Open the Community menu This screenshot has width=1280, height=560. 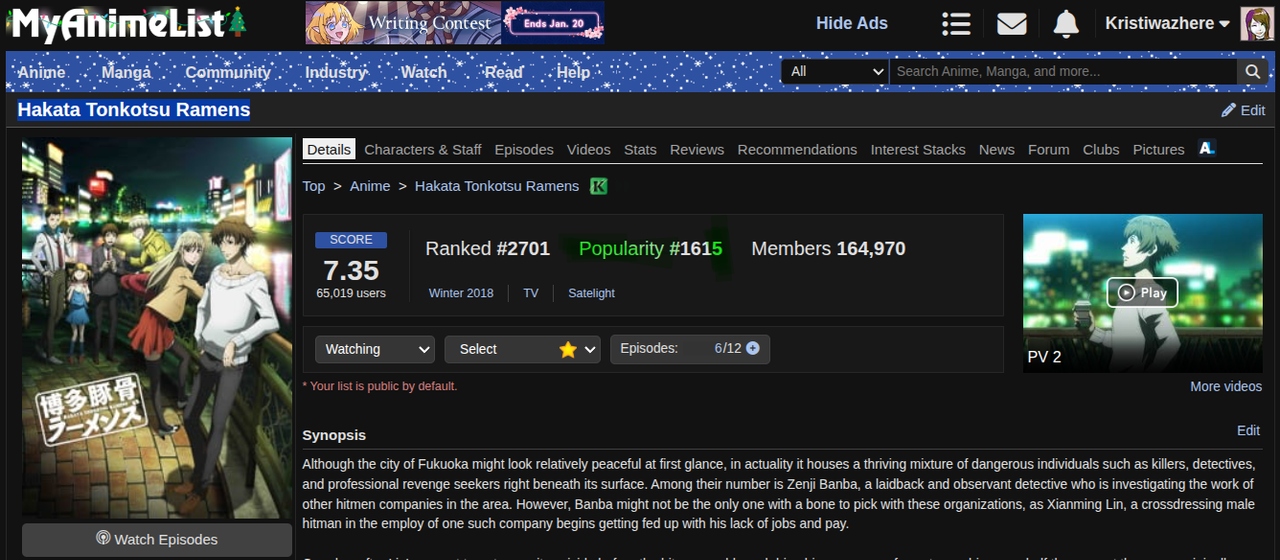pos(228,72)
